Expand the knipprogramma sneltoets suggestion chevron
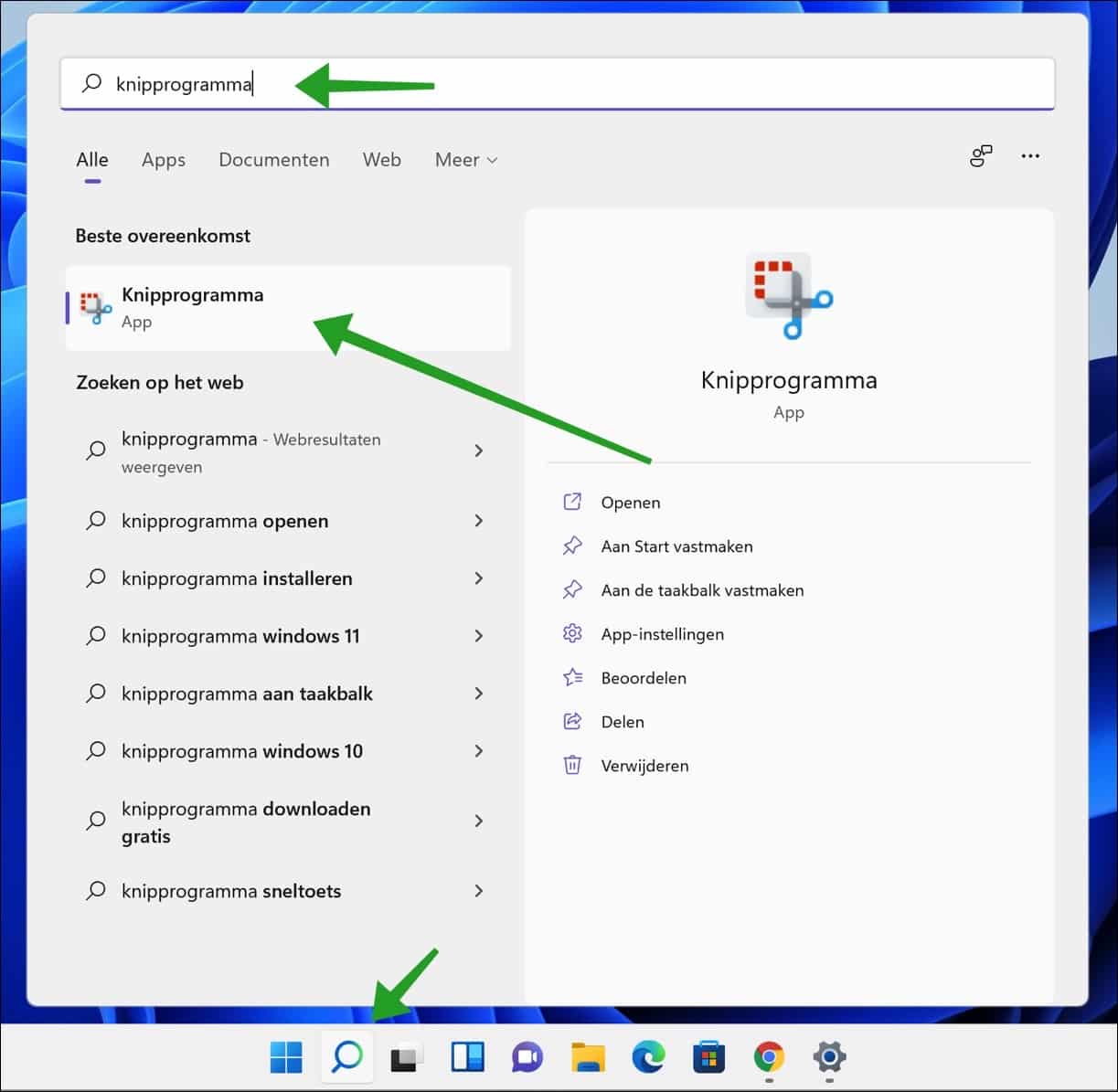The width and height of the screenshot is (1118, 1092). pyautogui.click(x=479, y=891)
